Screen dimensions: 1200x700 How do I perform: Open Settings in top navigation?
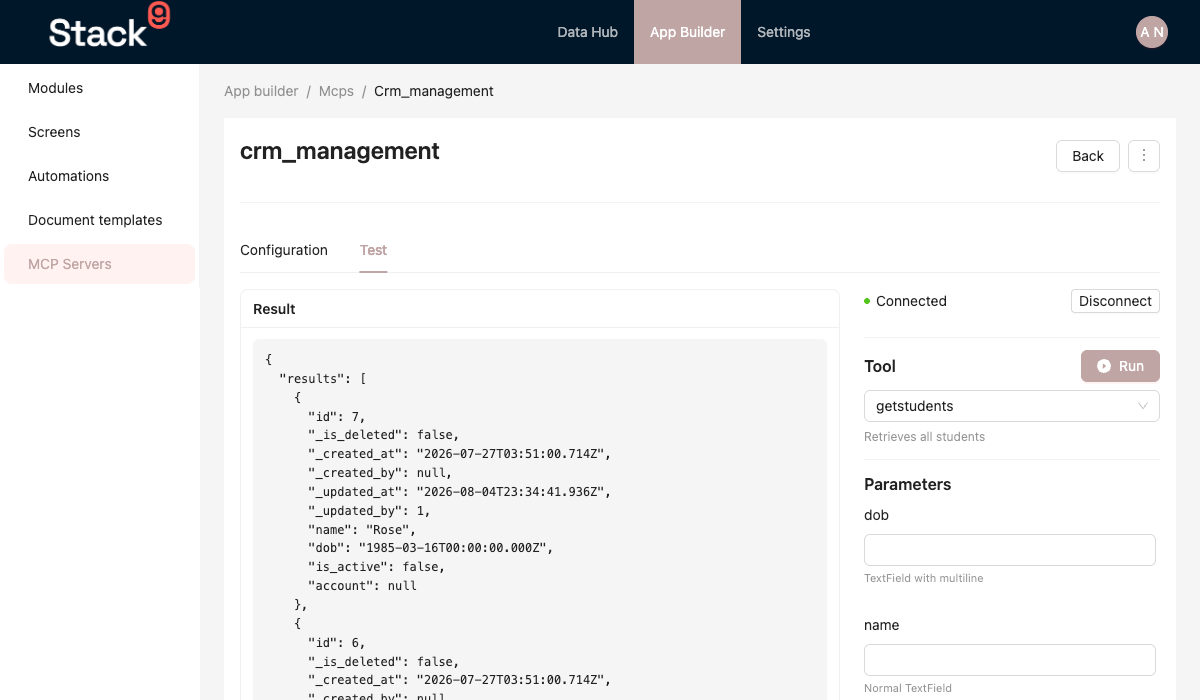[x=783, y=32]
